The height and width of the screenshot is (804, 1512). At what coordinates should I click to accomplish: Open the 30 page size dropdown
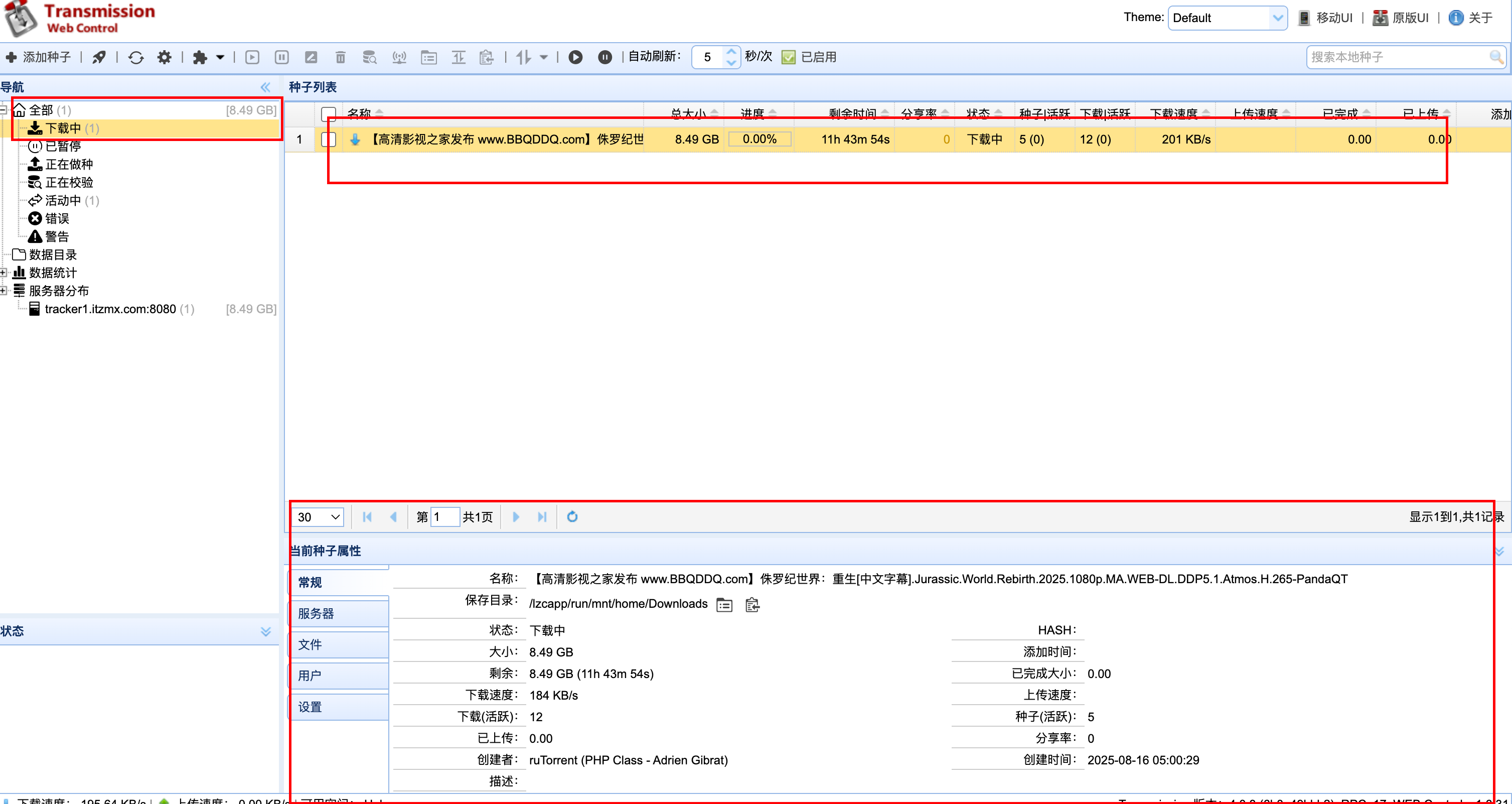click(318, 517)
